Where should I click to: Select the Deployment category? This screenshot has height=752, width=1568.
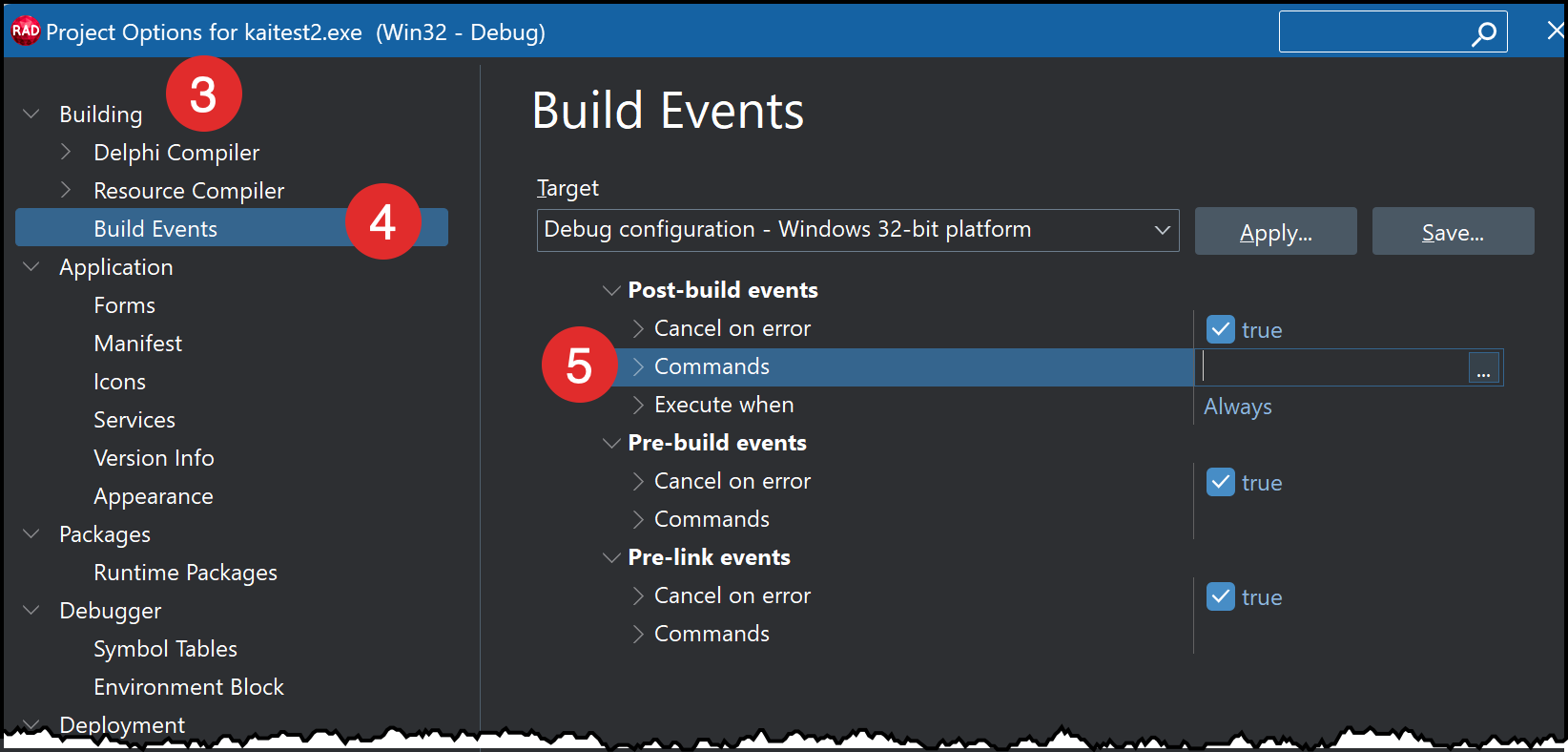122,725
